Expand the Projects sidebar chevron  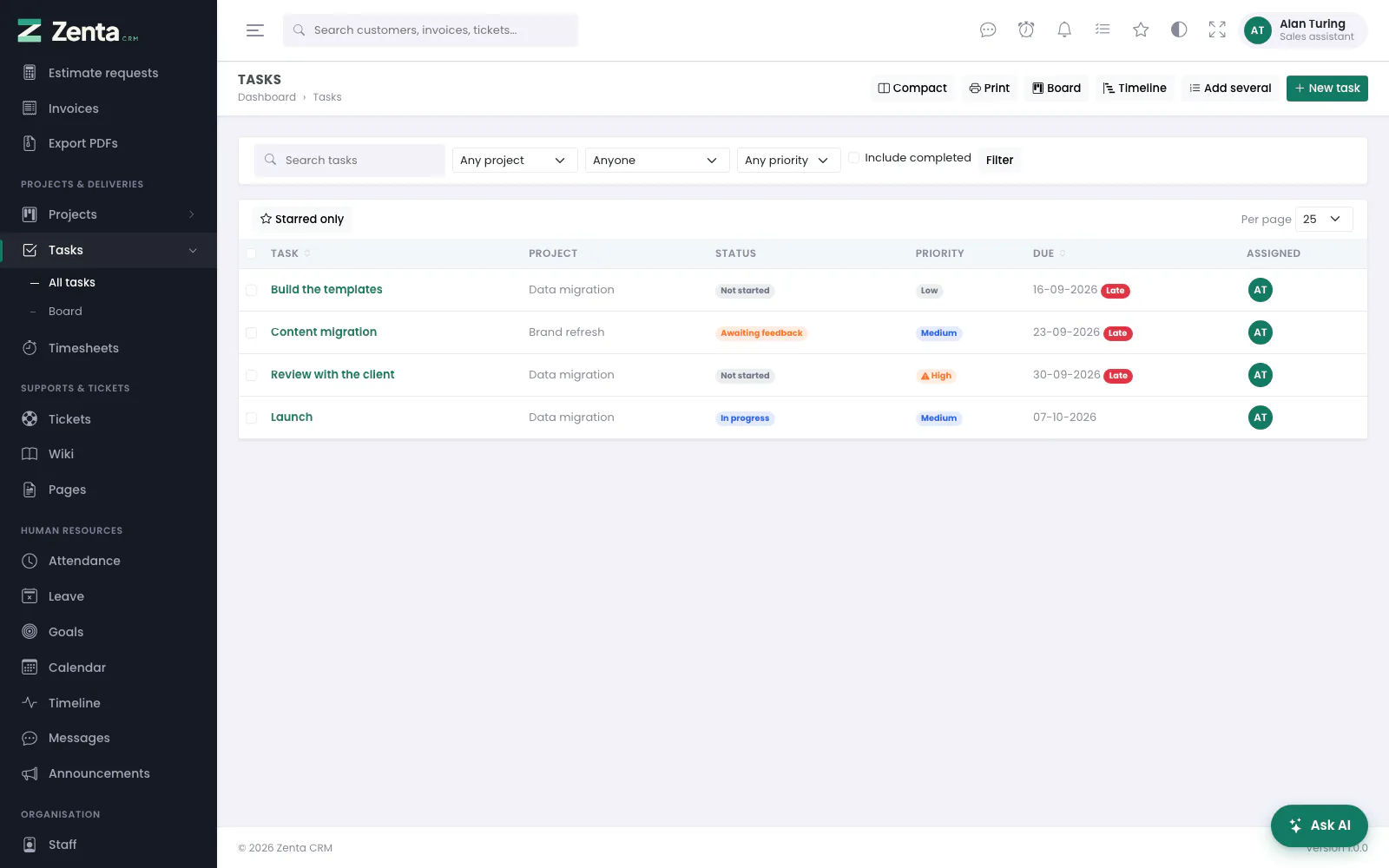(192, 214)
